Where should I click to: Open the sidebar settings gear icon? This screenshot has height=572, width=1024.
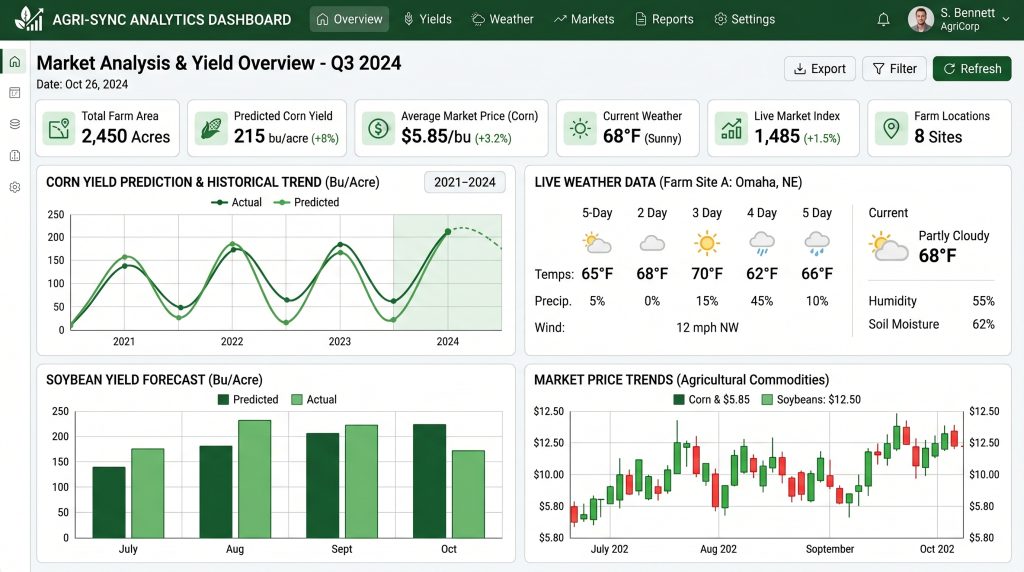15,187
